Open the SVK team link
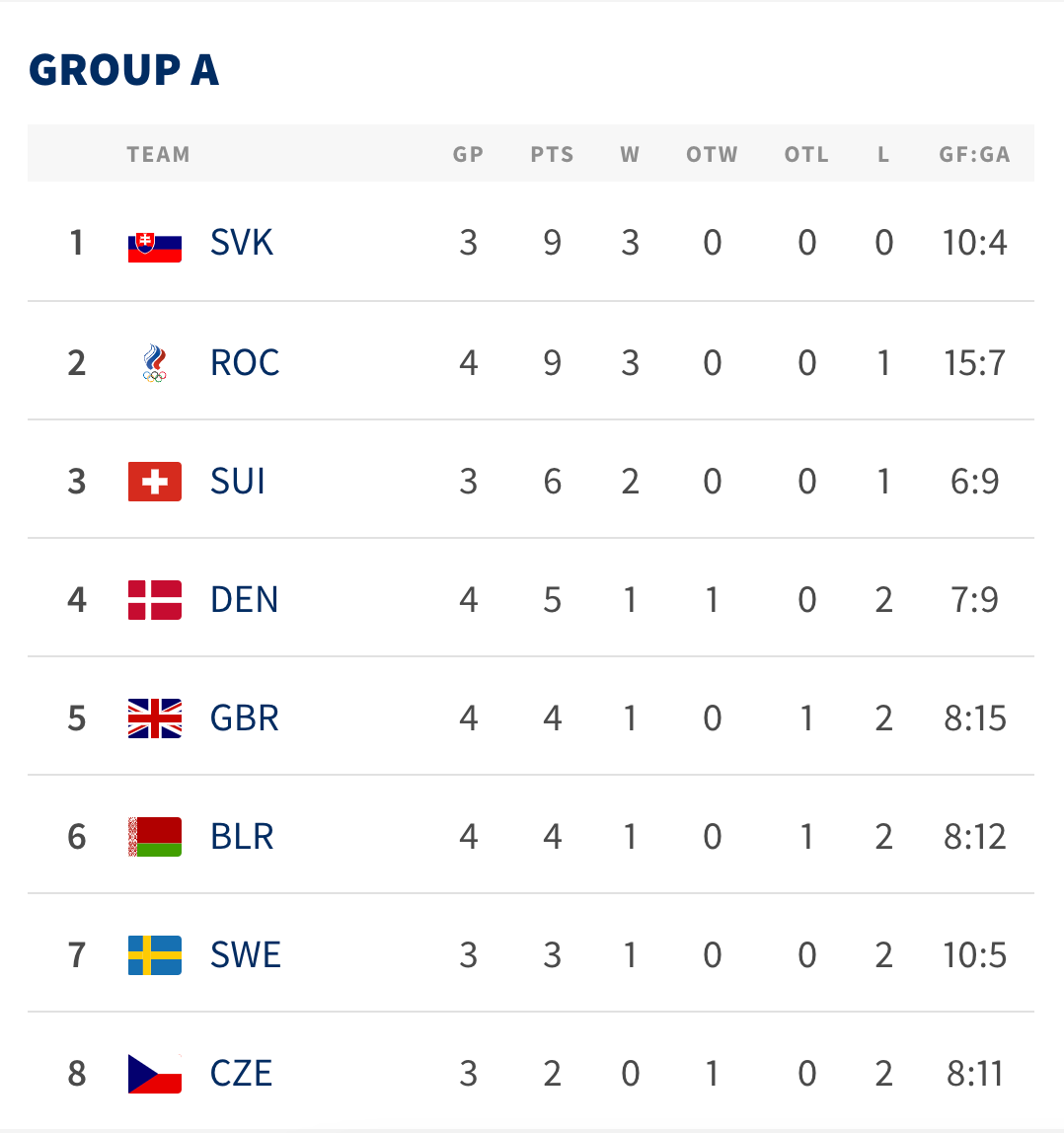 (x=242, y=243)
